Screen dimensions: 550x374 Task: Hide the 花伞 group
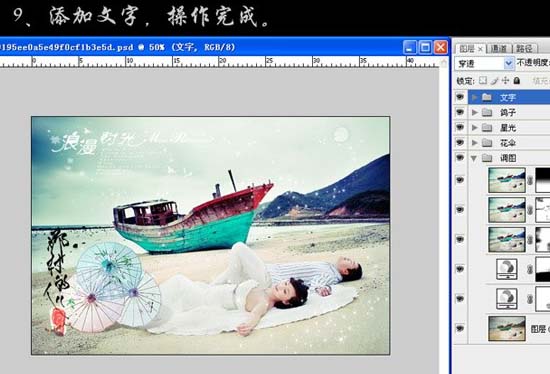[460, 142]
